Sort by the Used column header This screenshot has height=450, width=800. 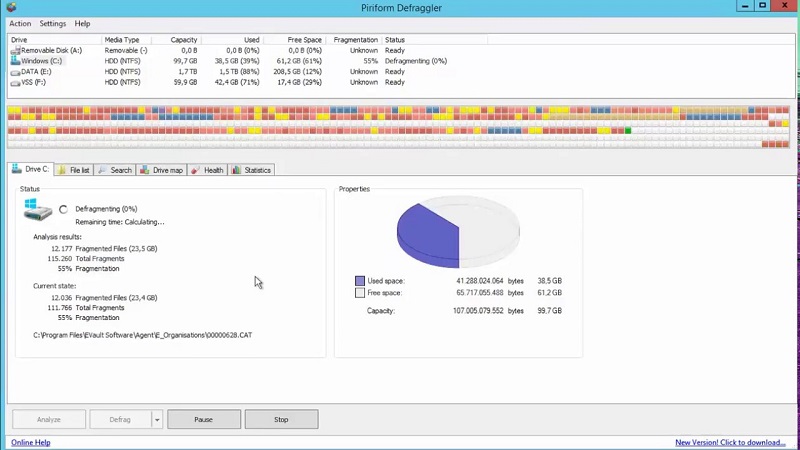pos(232,40)
